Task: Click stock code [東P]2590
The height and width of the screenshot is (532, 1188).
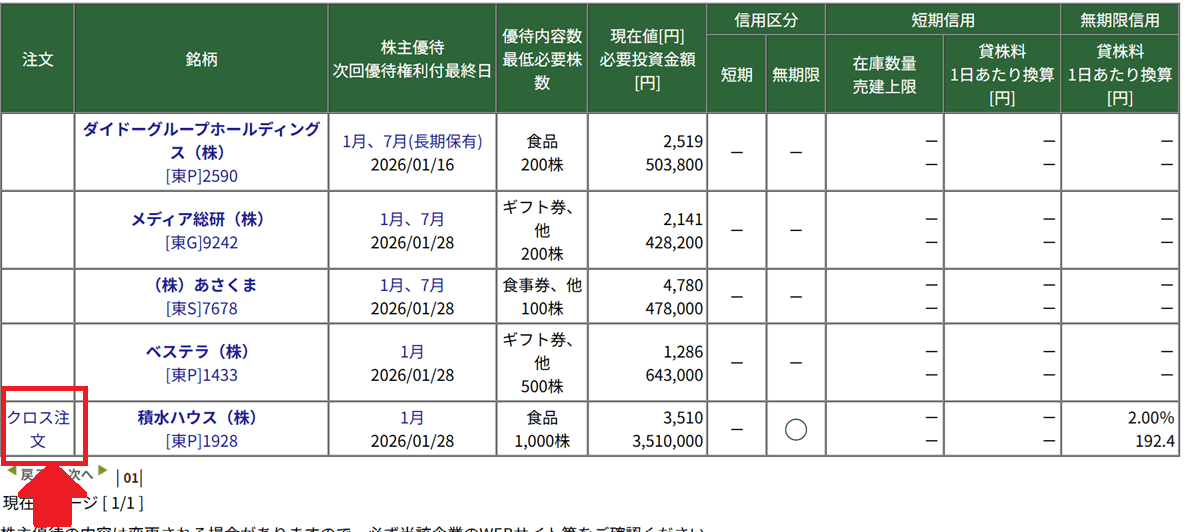Action: [x=201, y=176]
